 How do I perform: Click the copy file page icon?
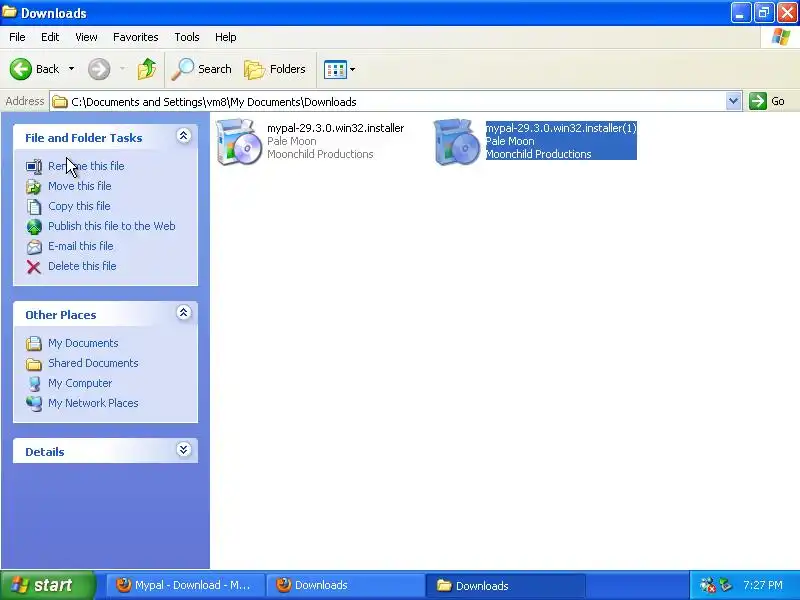coord(34,206)
